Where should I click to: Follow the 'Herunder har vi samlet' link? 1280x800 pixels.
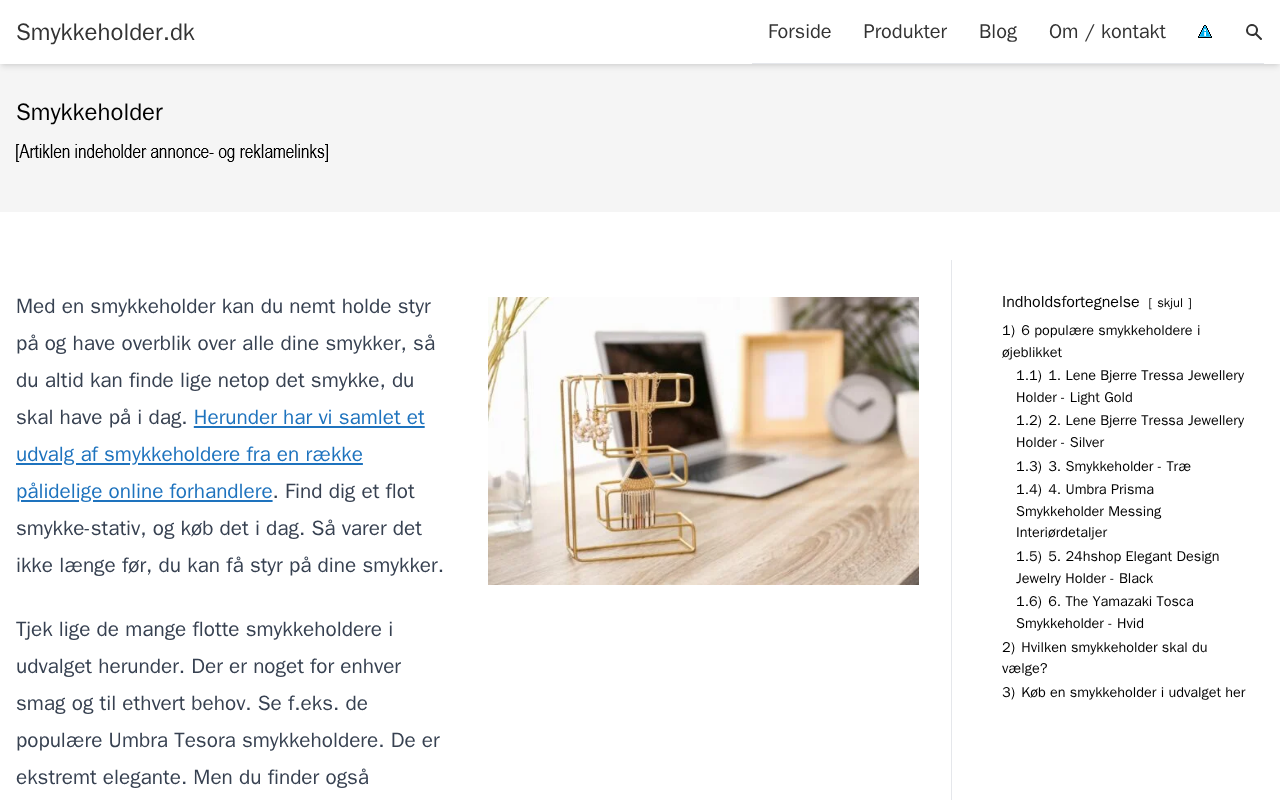point(220,454)
